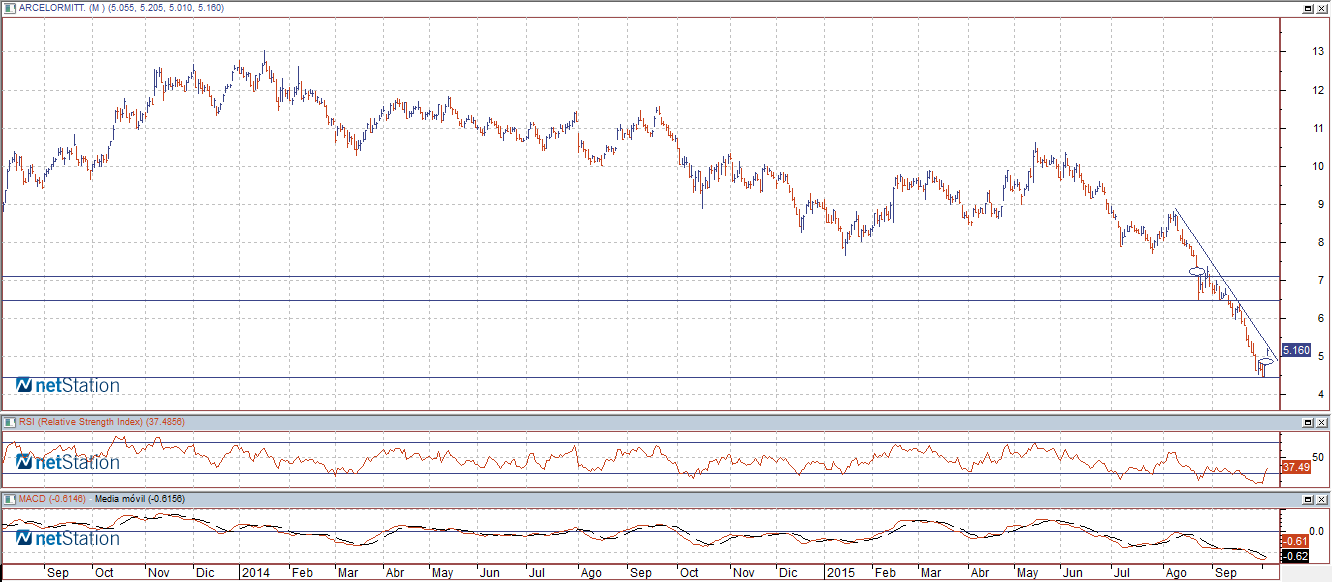
Task: Click the black -0.62 signal value label
Action: (x=1296, y=556)
